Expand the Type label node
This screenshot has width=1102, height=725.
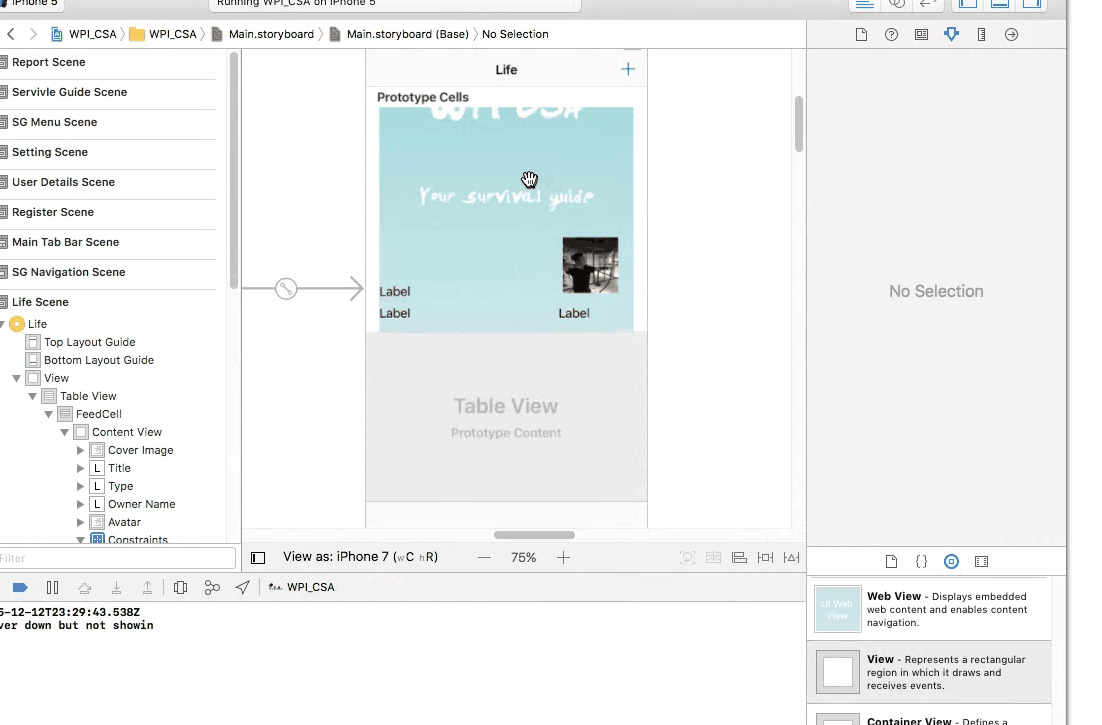click(x=80, y=486)
